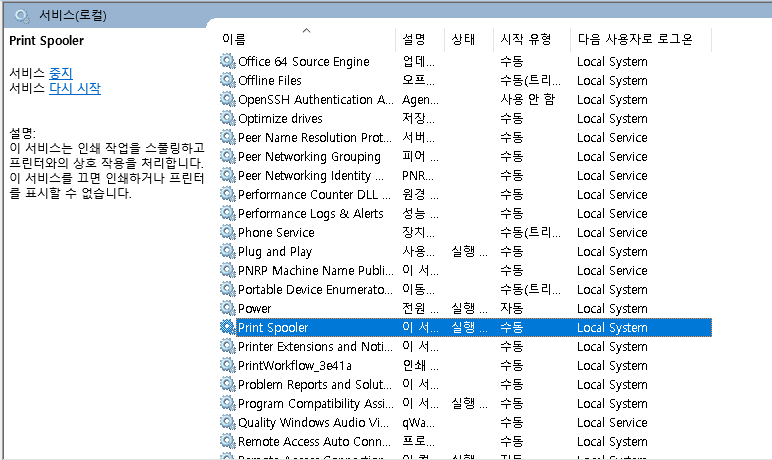This screenshot has width=772, height=460.
Task: Click gear icon of OpenSSH Authentication Agent
Action: click(x=227, y=99)
